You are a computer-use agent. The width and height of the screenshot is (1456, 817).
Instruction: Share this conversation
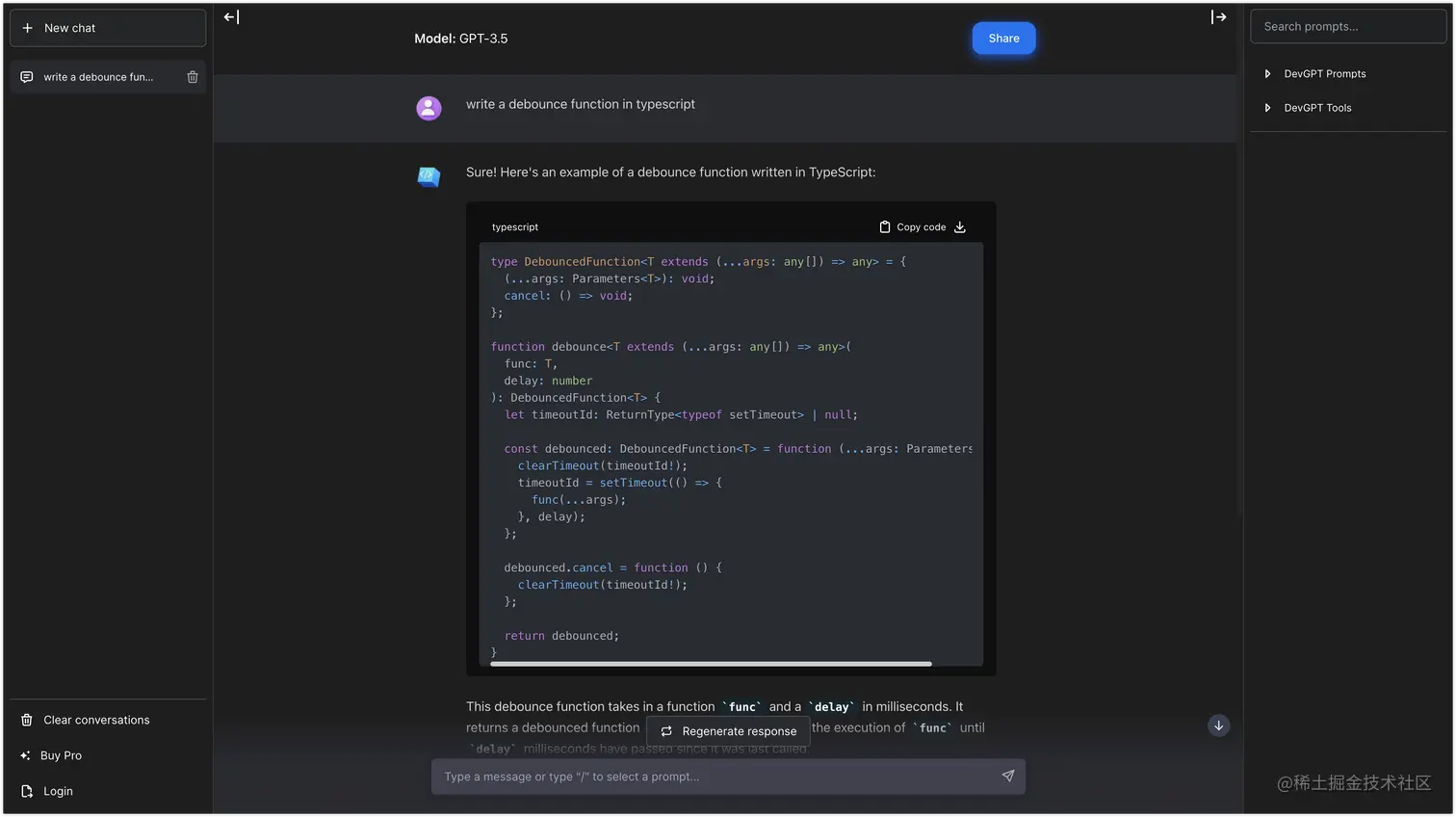coord(1003,39)
